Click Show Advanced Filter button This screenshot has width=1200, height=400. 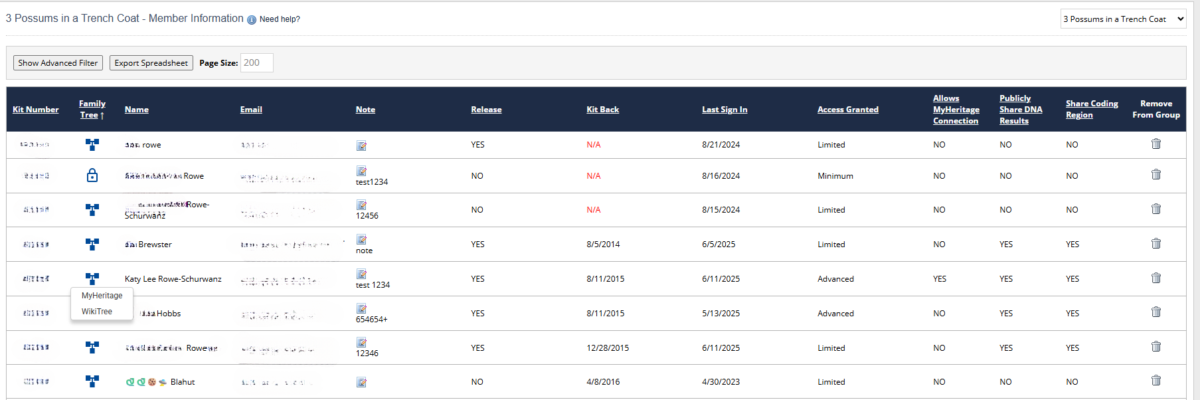58,63
